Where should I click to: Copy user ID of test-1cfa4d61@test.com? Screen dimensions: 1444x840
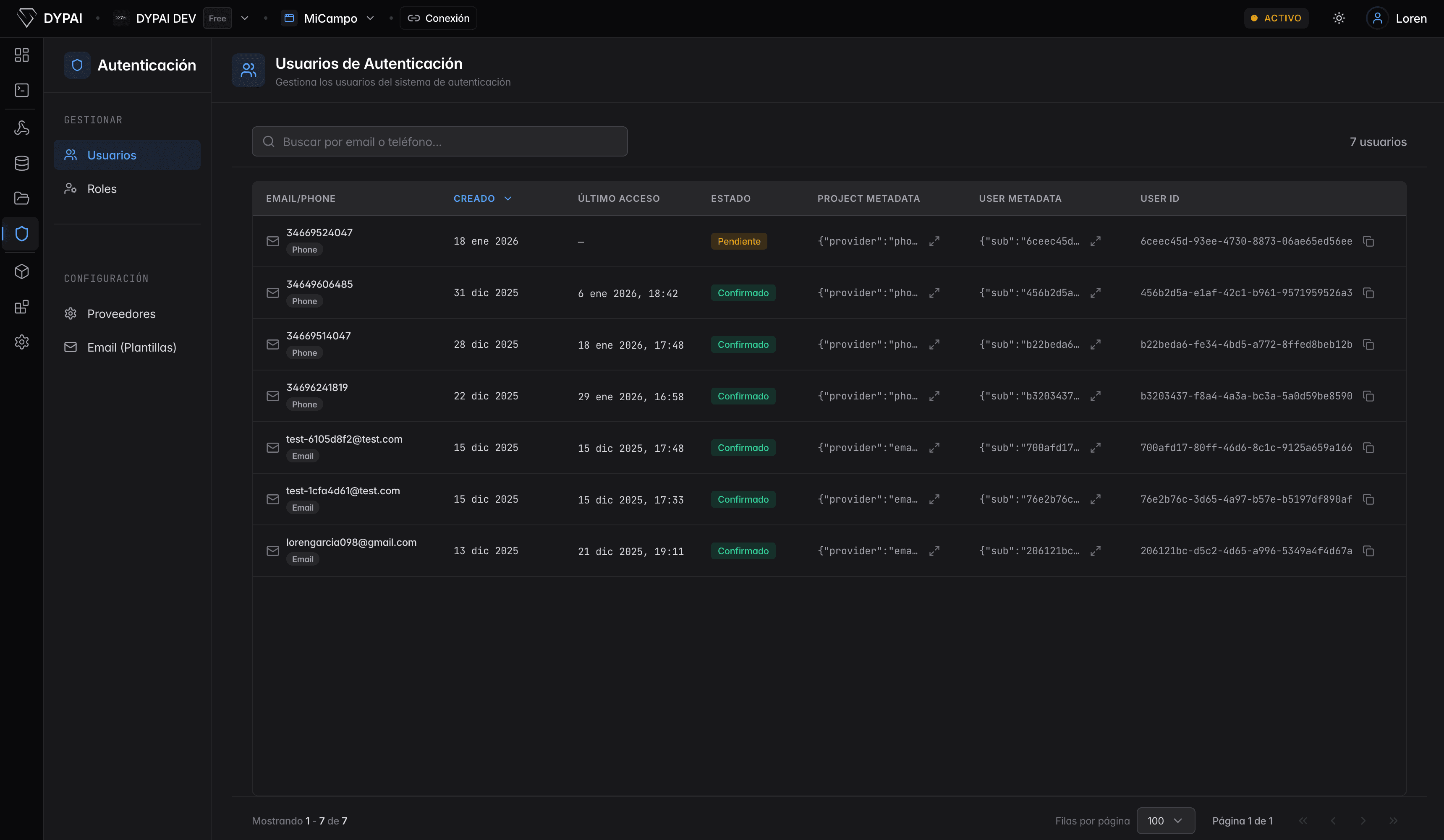1368,499
